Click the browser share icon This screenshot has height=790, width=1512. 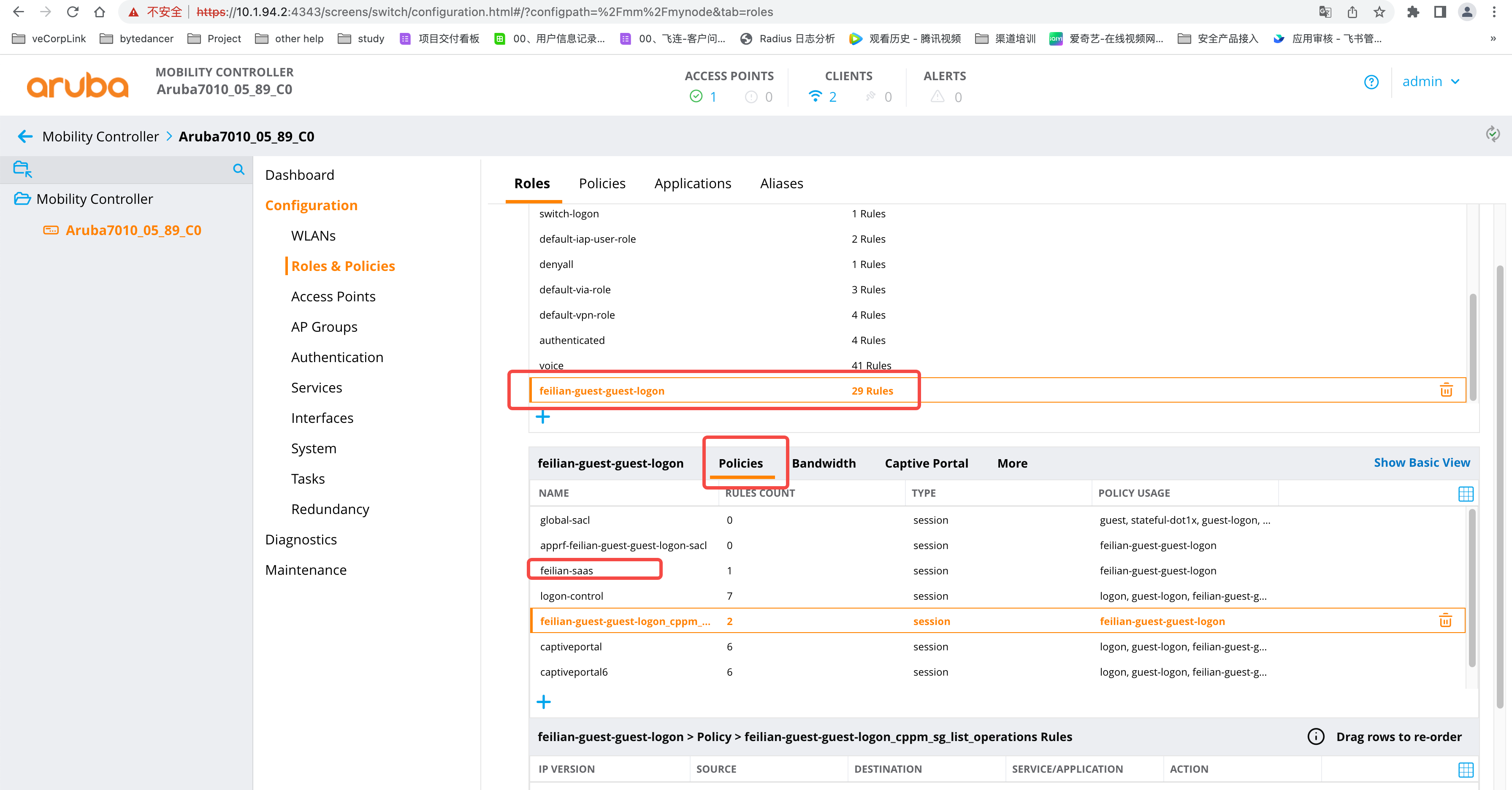[x=1352, y=12]
